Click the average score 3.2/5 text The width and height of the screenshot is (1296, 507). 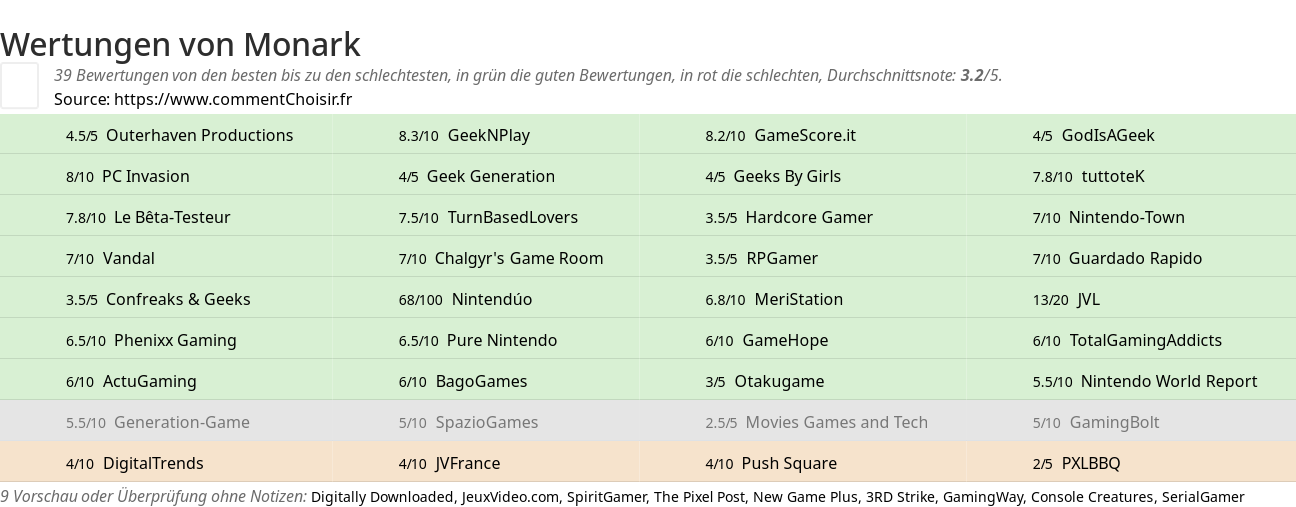click(x=981, y=75)
